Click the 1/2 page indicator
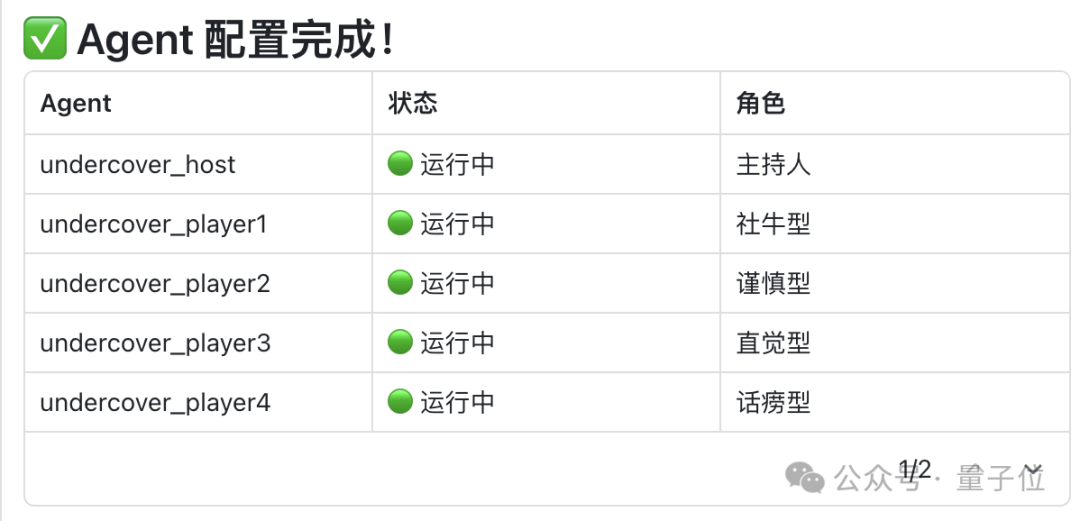The image size is (1080, 521). [x=915, y=470]
